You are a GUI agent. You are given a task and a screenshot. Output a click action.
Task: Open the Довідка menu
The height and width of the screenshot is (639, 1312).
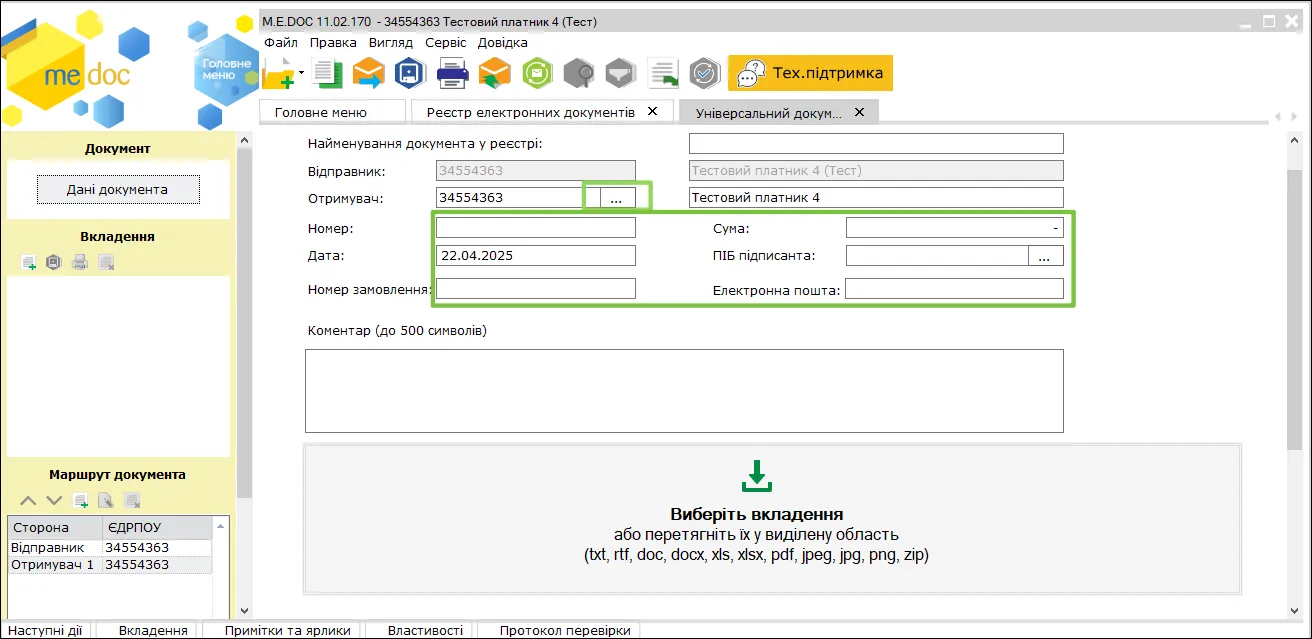click(502, 43)
